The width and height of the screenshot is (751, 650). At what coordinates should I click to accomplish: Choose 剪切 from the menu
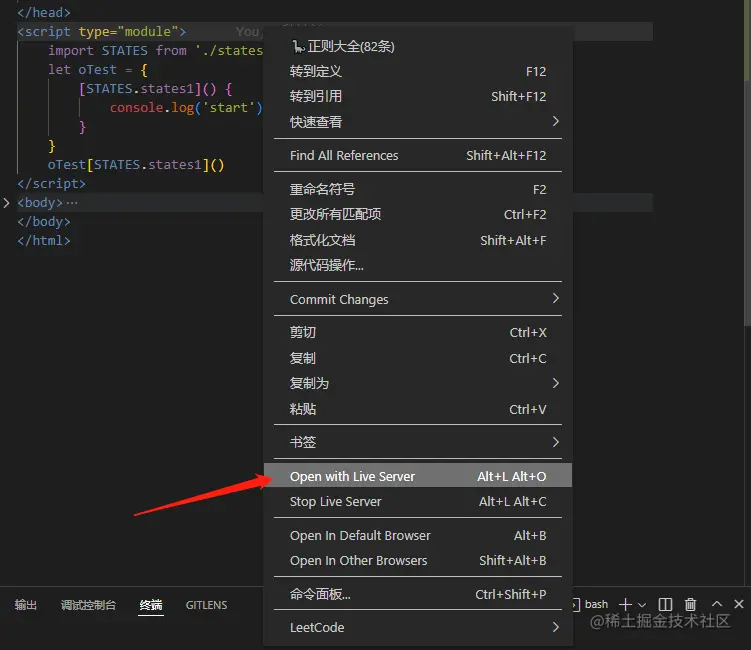pos(418,332)
